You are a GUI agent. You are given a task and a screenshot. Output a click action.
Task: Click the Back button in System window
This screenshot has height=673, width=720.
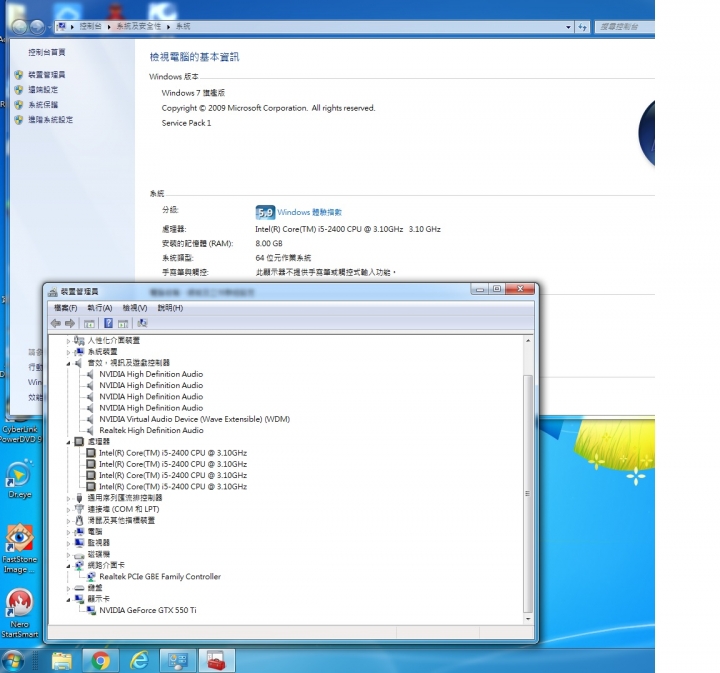coord(20,27)
